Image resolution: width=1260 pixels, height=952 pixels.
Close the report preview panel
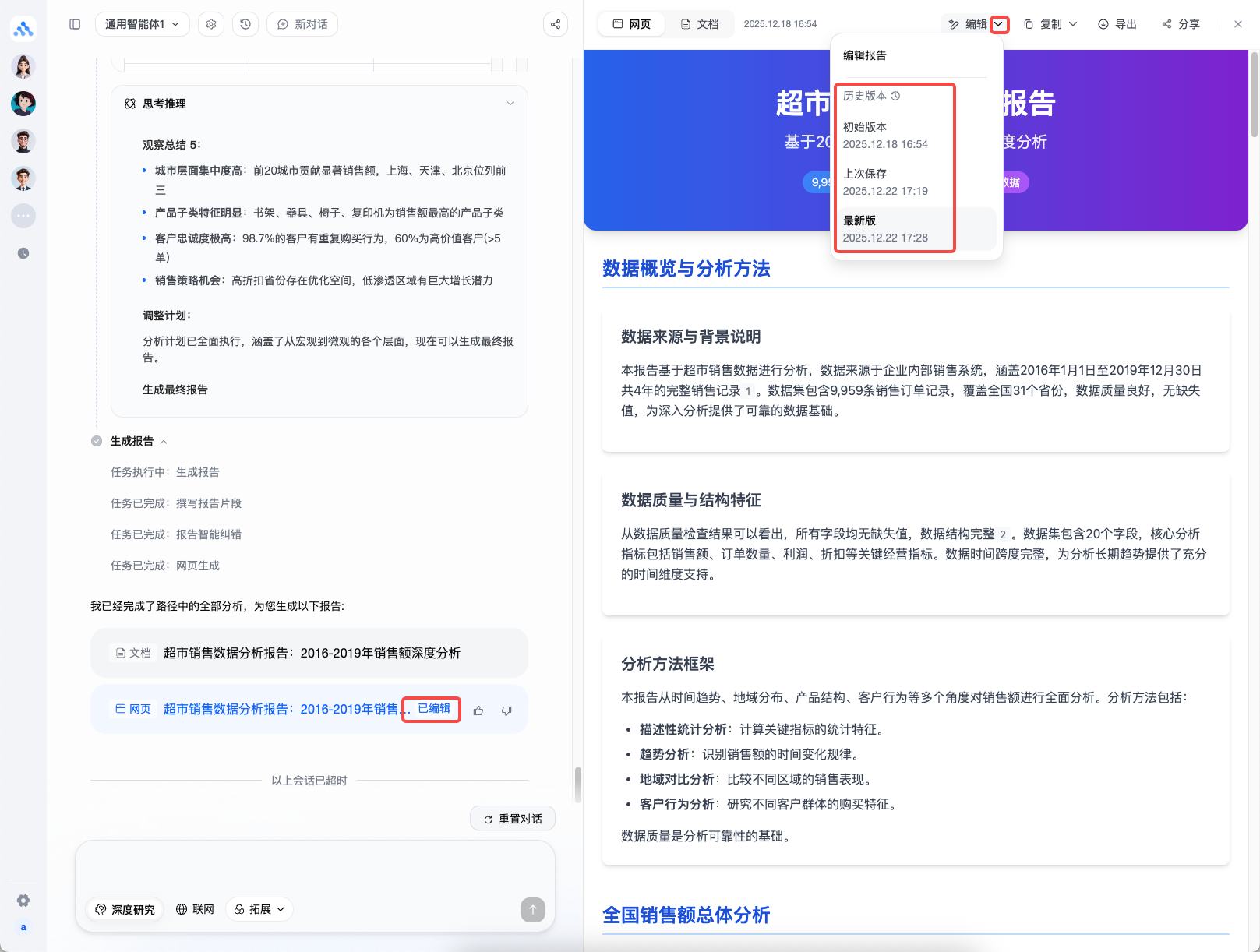click(x=1238, y=24)
